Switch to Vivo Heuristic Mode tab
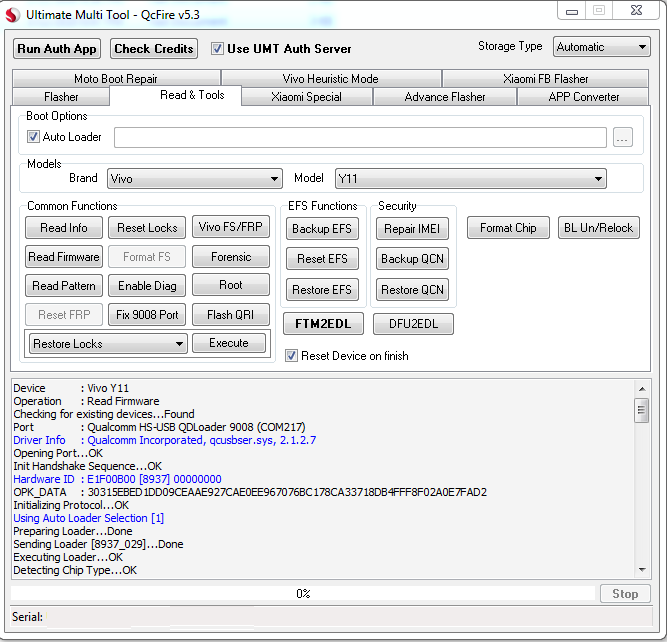This screenshot has width=667, height=642. pos(331,79)
